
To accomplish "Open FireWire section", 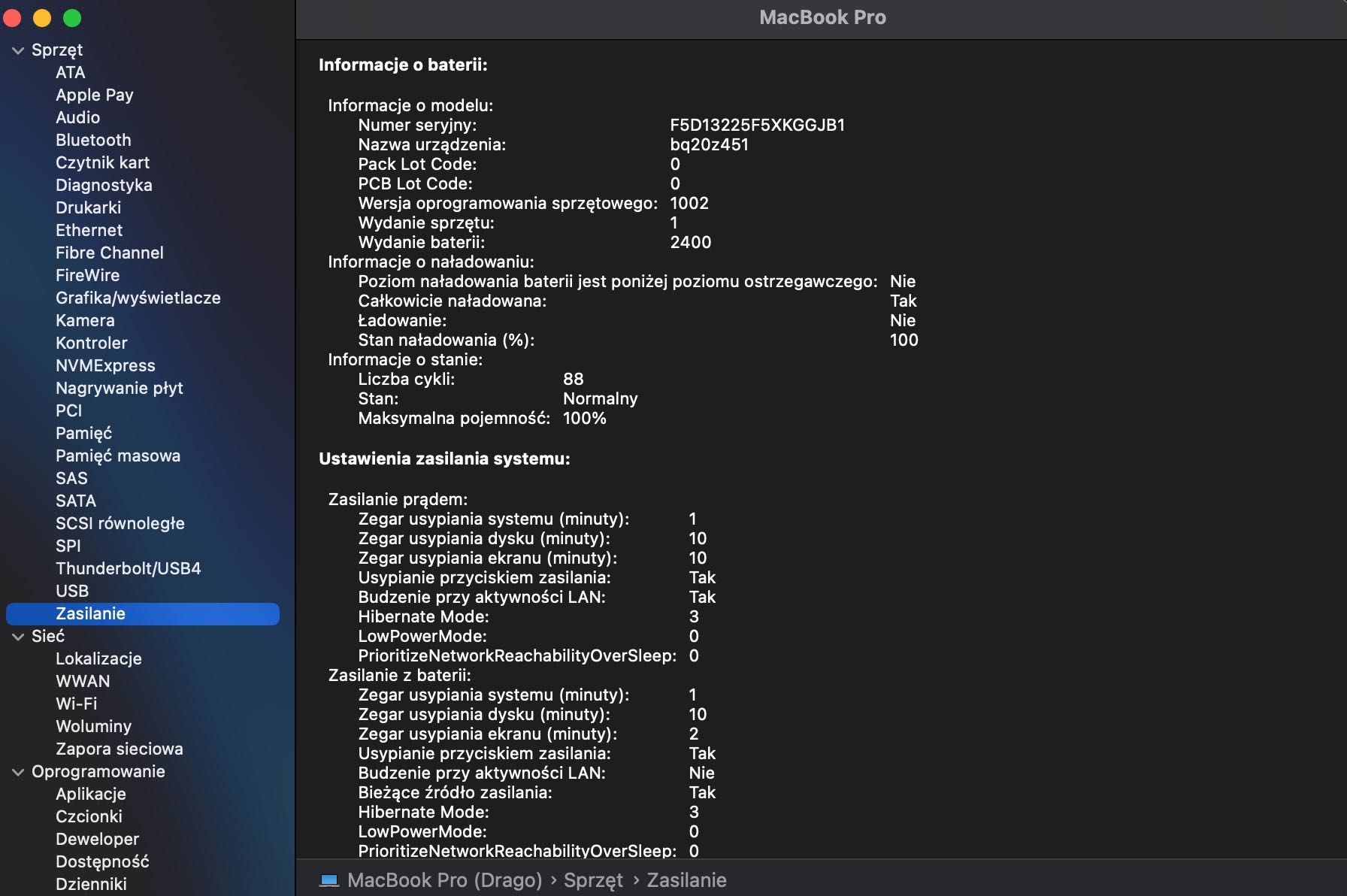I will [87, 275].
